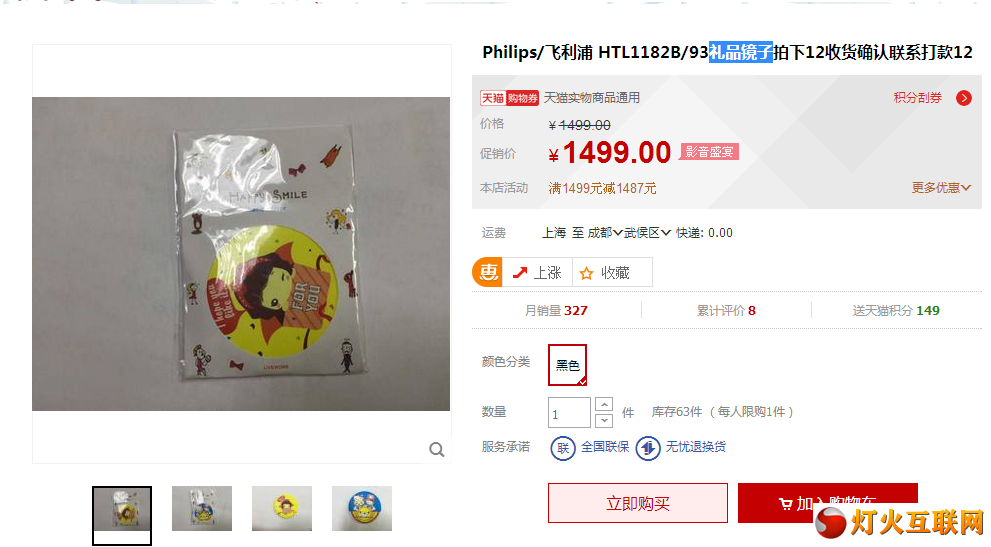The image size is (991, 547).
Task: Click the red arrow next to 积分刮券
Action: click(x=964, y=98)
